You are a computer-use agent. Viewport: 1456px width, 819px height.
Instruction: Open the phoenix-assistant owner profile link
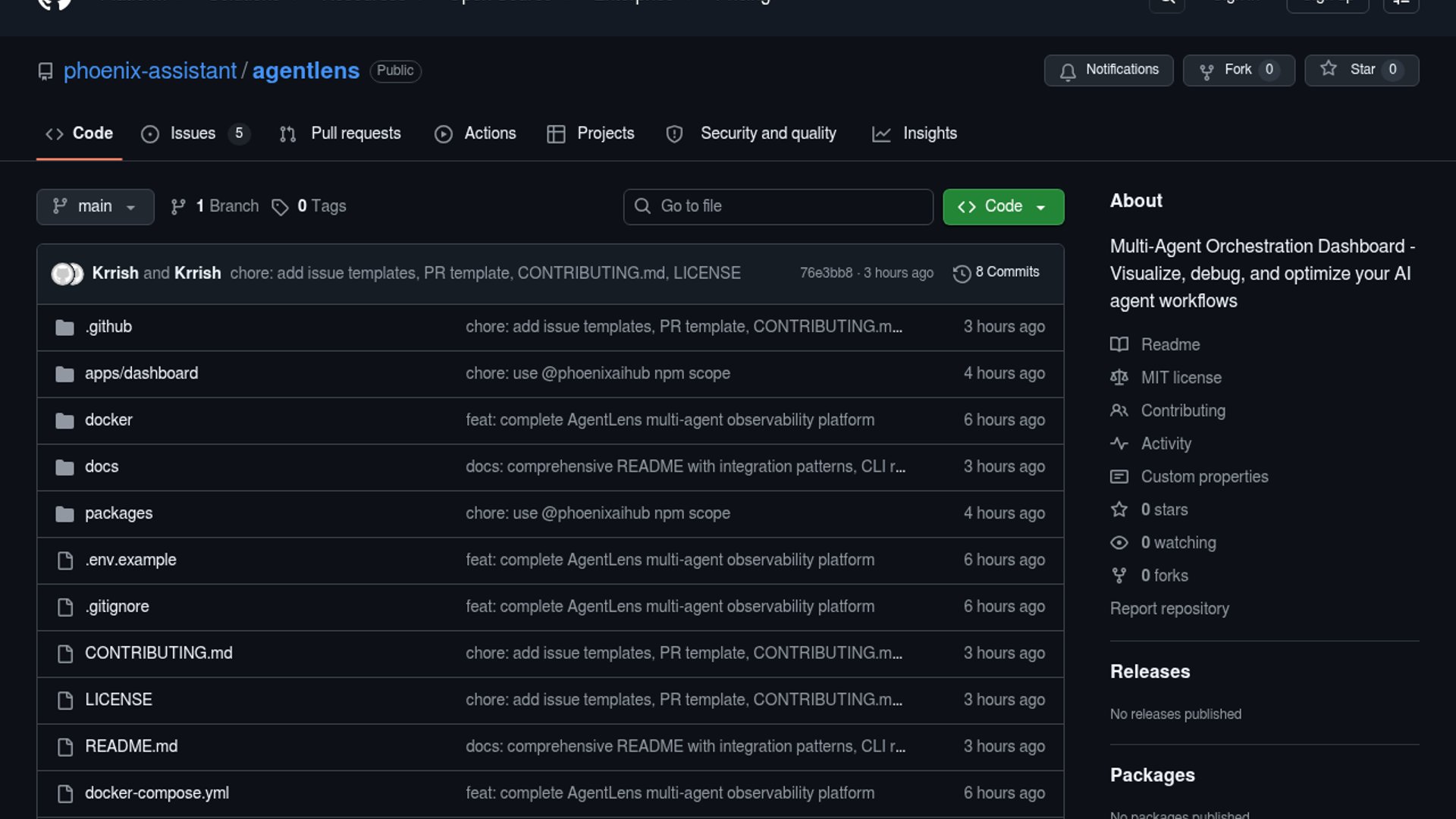coord(149,71)
